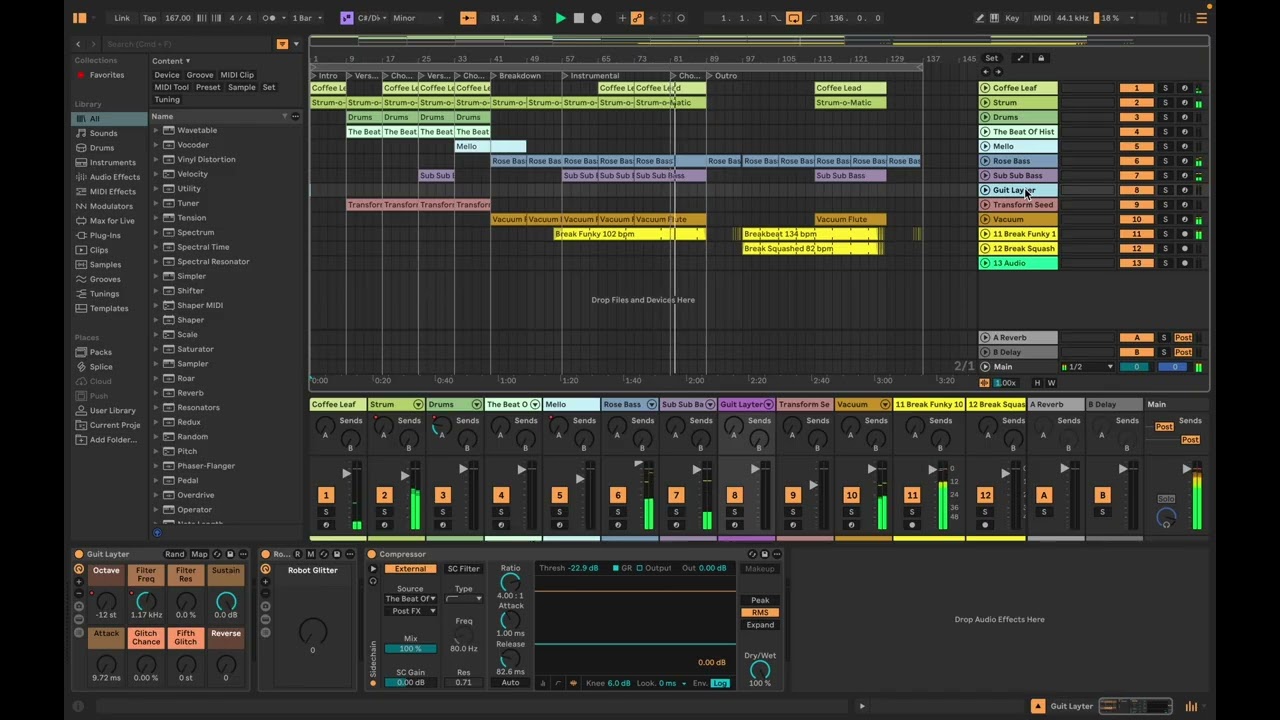
Task: Arm the 13 Audio track for recording
Action: (1184, 263)
